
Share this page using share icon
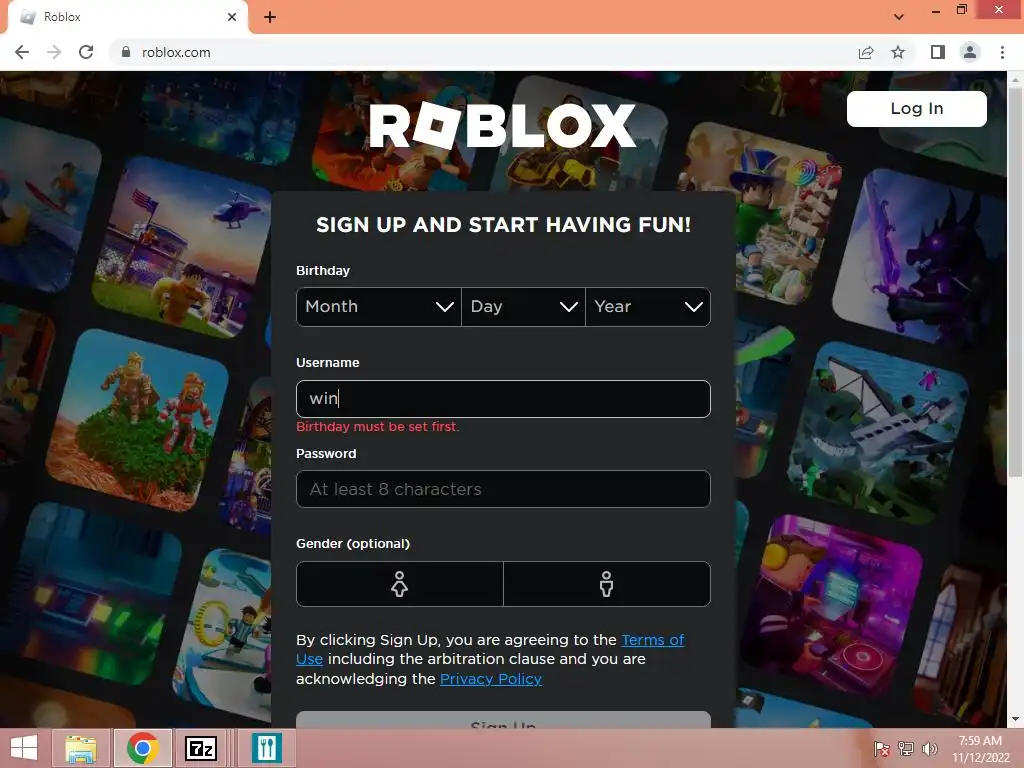click(x=866, y=52)
